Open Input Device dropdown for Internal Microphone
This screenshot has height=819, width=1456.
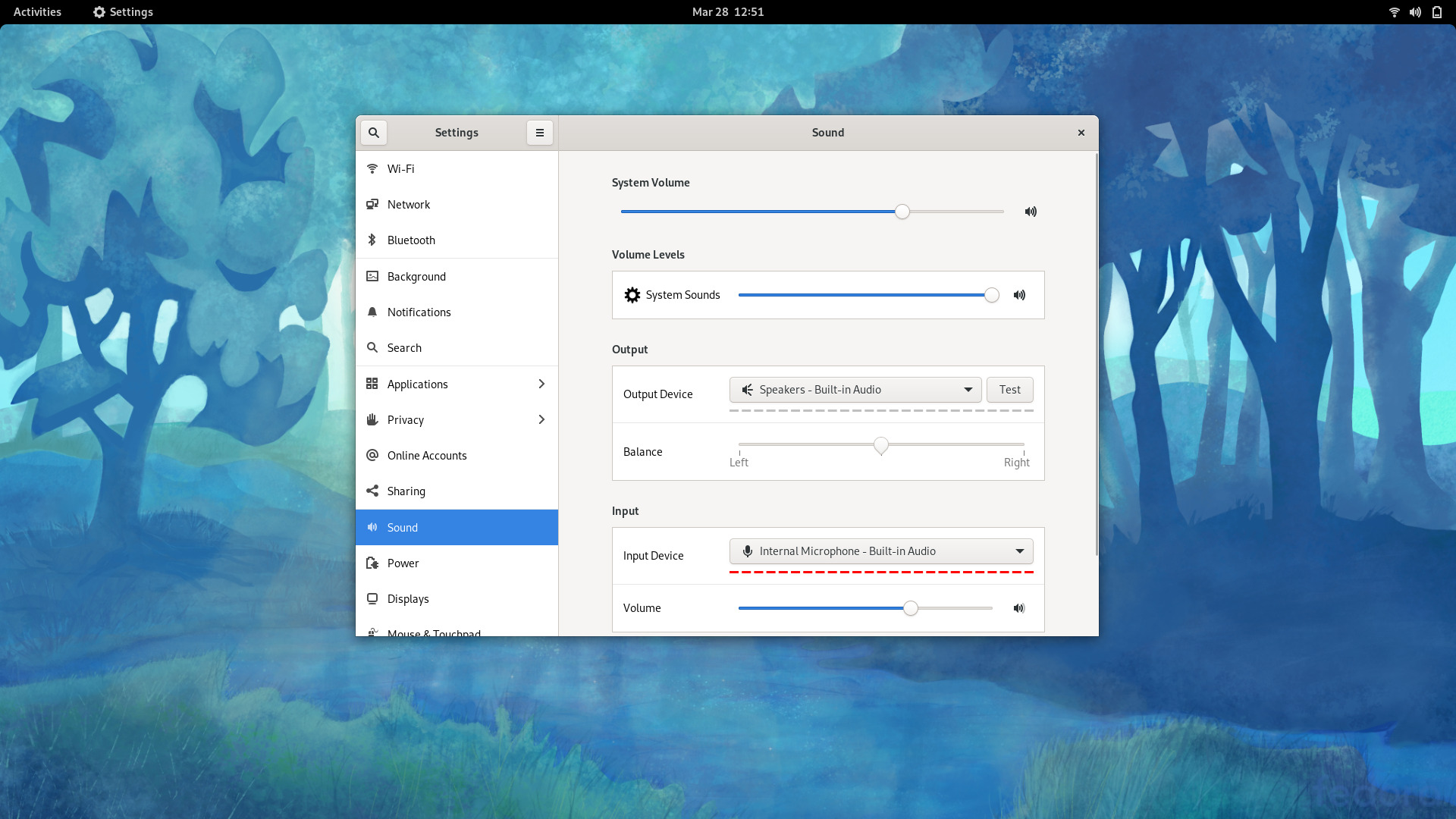click(881, 551)
